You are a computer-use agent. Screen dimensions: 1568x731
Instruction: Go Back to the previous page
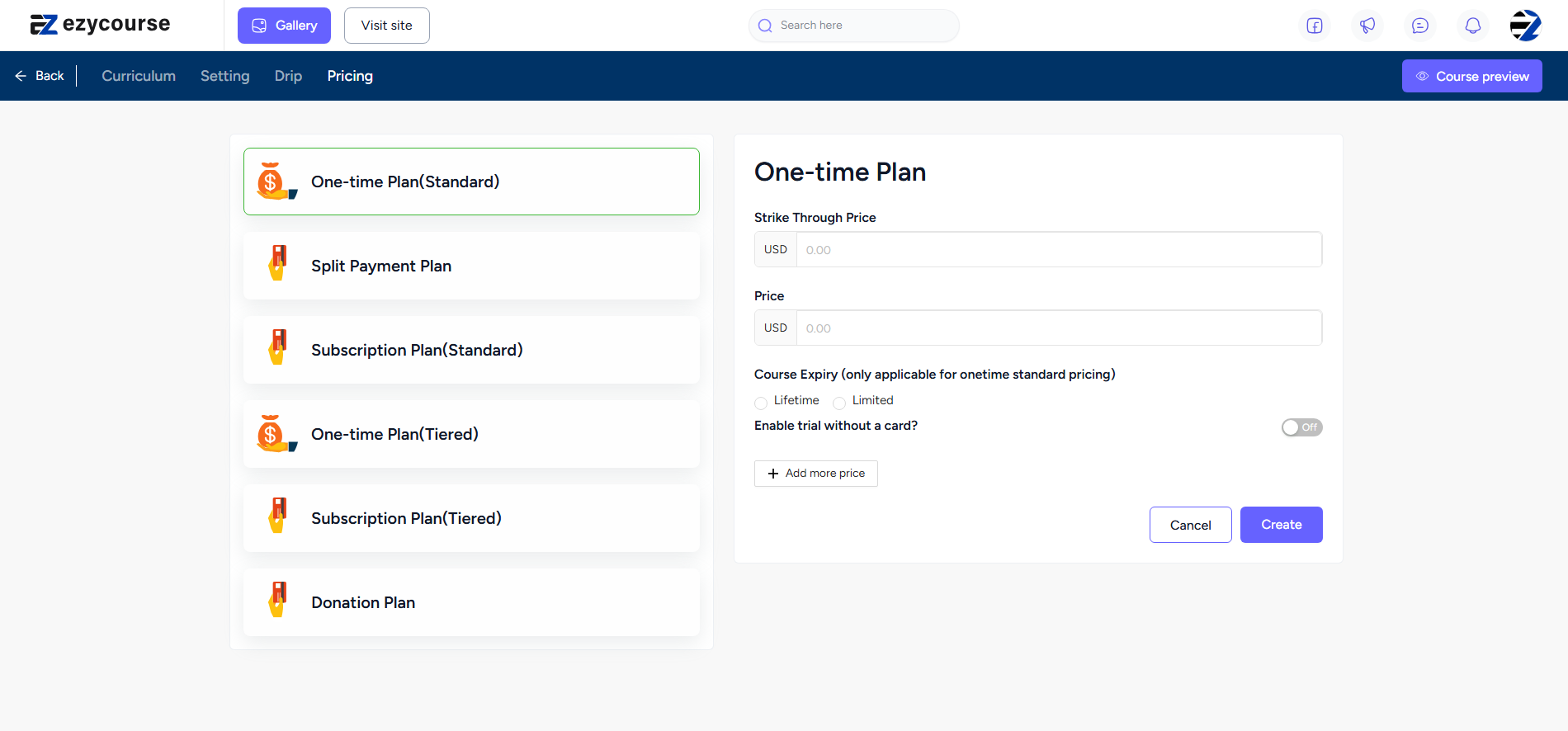point(40,76)
